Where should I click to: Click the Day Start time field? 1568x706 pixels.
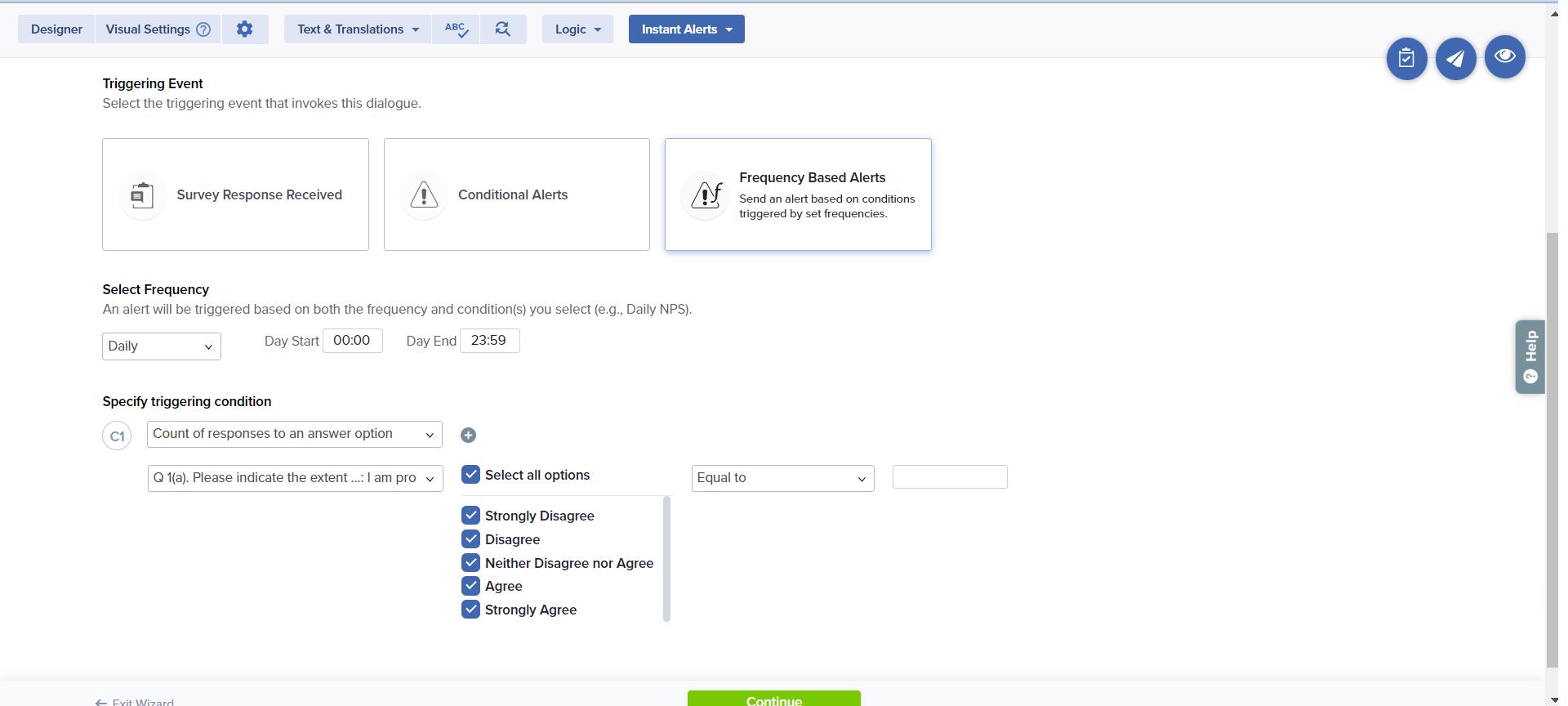[352, 341]
